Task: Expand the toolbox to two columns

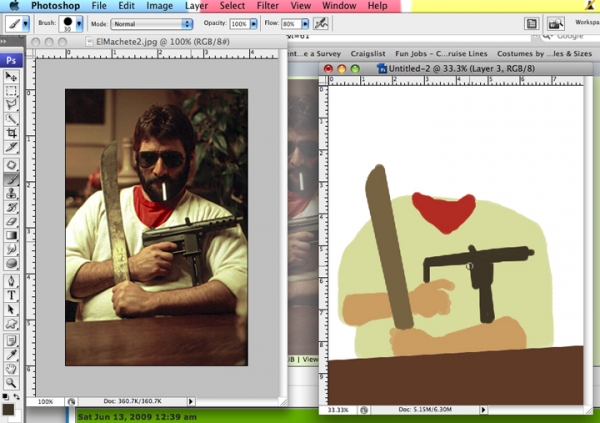Action: (x=3, y=41)
